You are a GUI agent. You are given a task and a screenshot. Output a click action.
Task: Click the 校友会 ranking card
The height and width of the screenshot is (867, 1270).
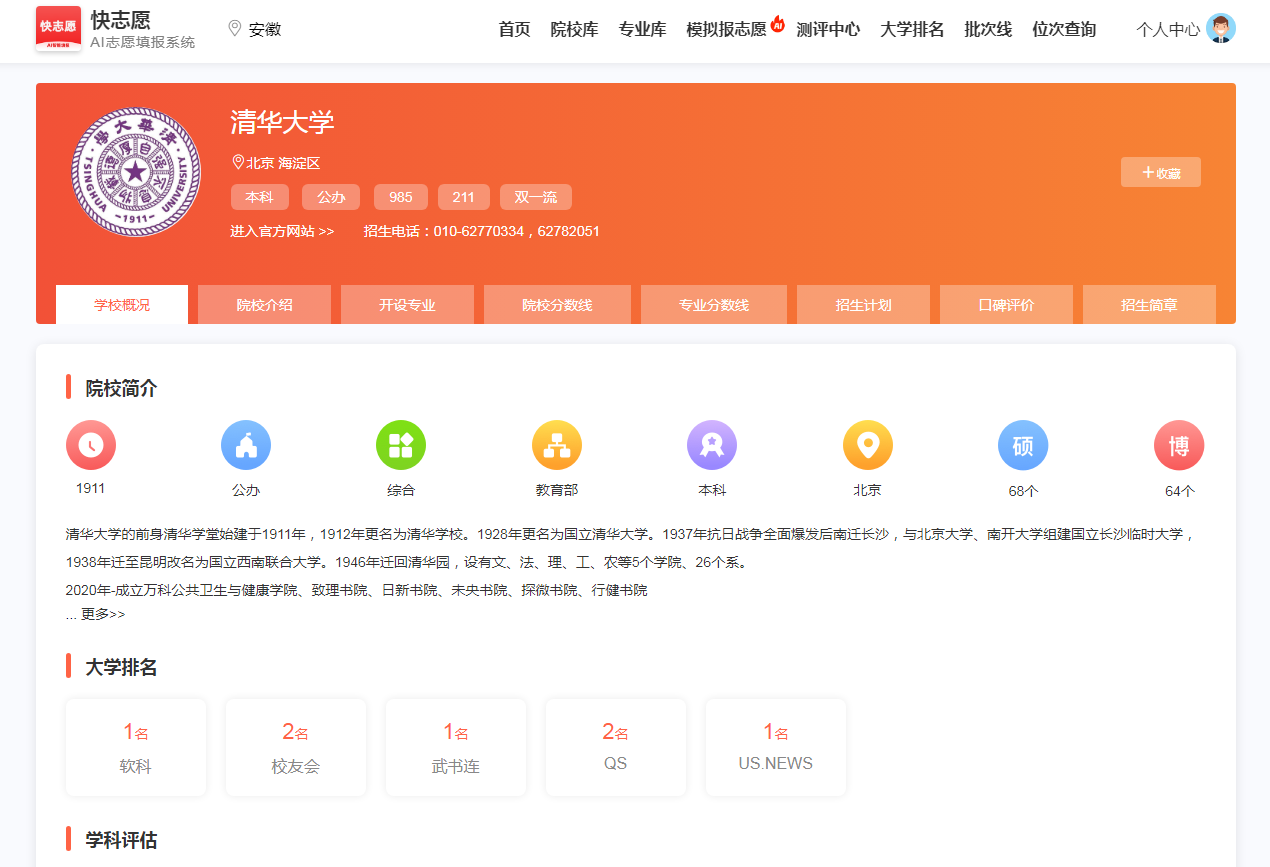296,747
